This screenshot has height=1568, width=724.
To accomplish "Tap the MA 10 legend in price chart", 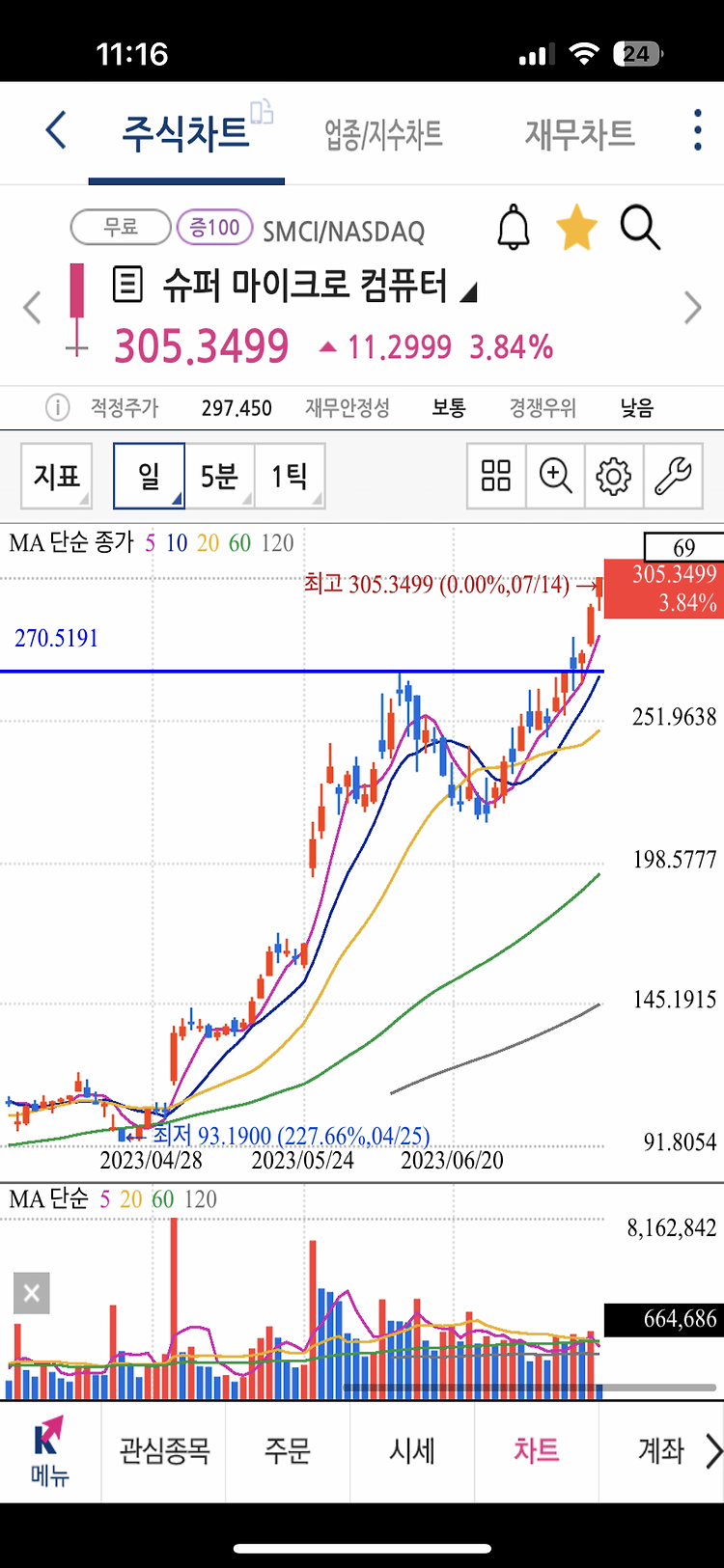I will (177, 543).
